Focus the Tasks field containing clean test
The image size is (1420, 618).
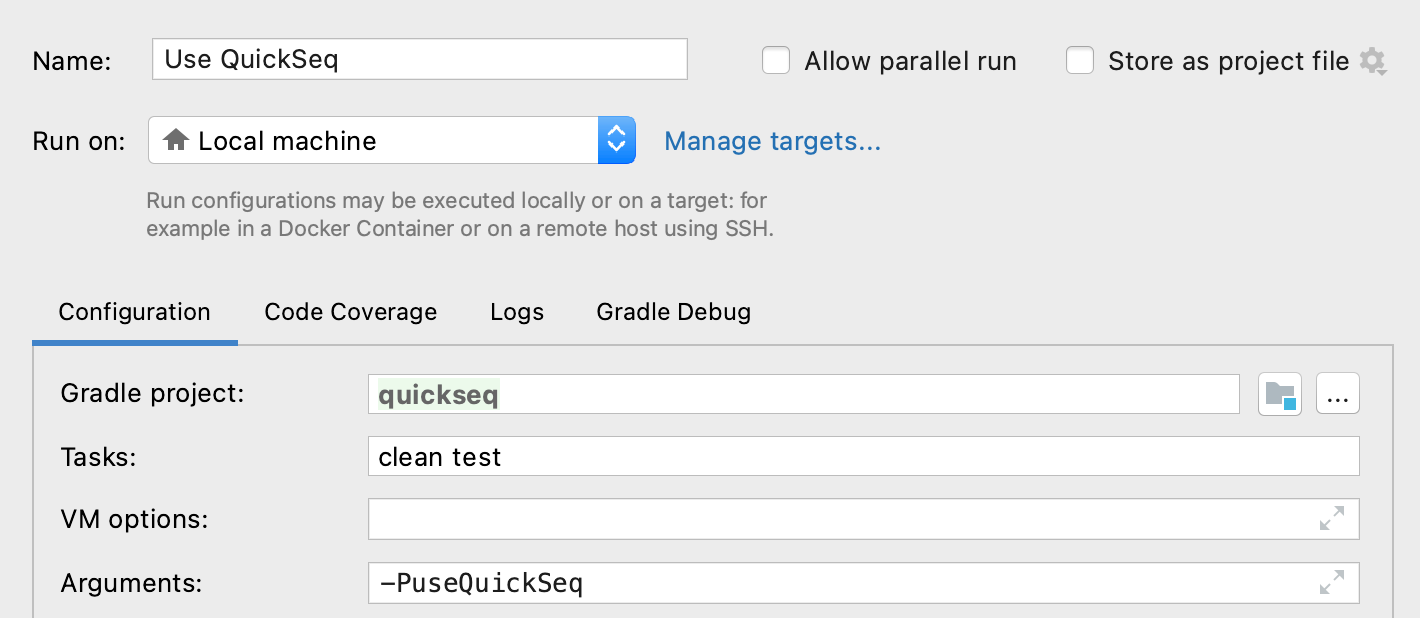tap(864, 456)
